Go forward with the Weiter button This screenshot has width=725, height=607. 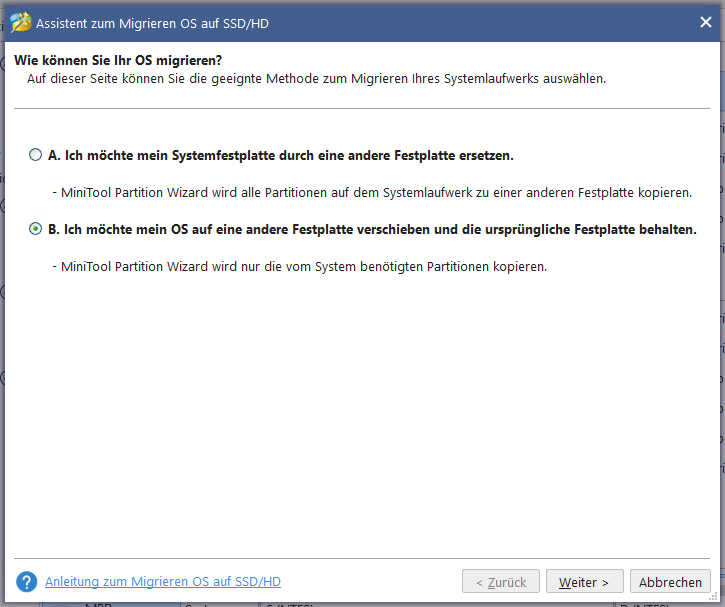point(584,582)
